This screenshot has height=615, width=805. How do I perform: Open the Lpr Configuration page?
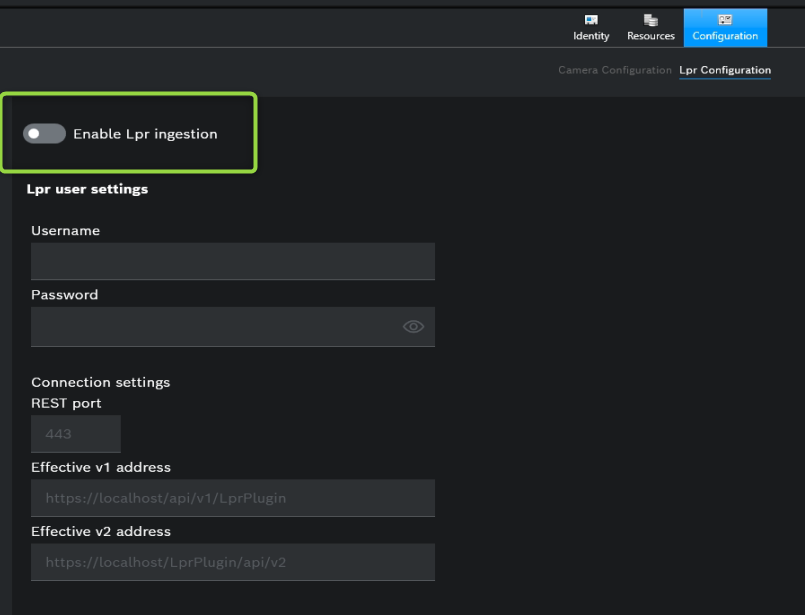(724, 70)
